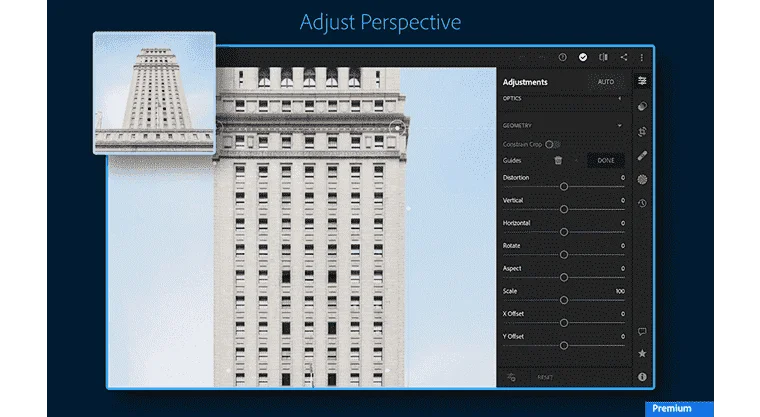Viewport: 760px width, 417px height.
Task: Click the Vertical slider handle
Action: click(x=564, y=209)
